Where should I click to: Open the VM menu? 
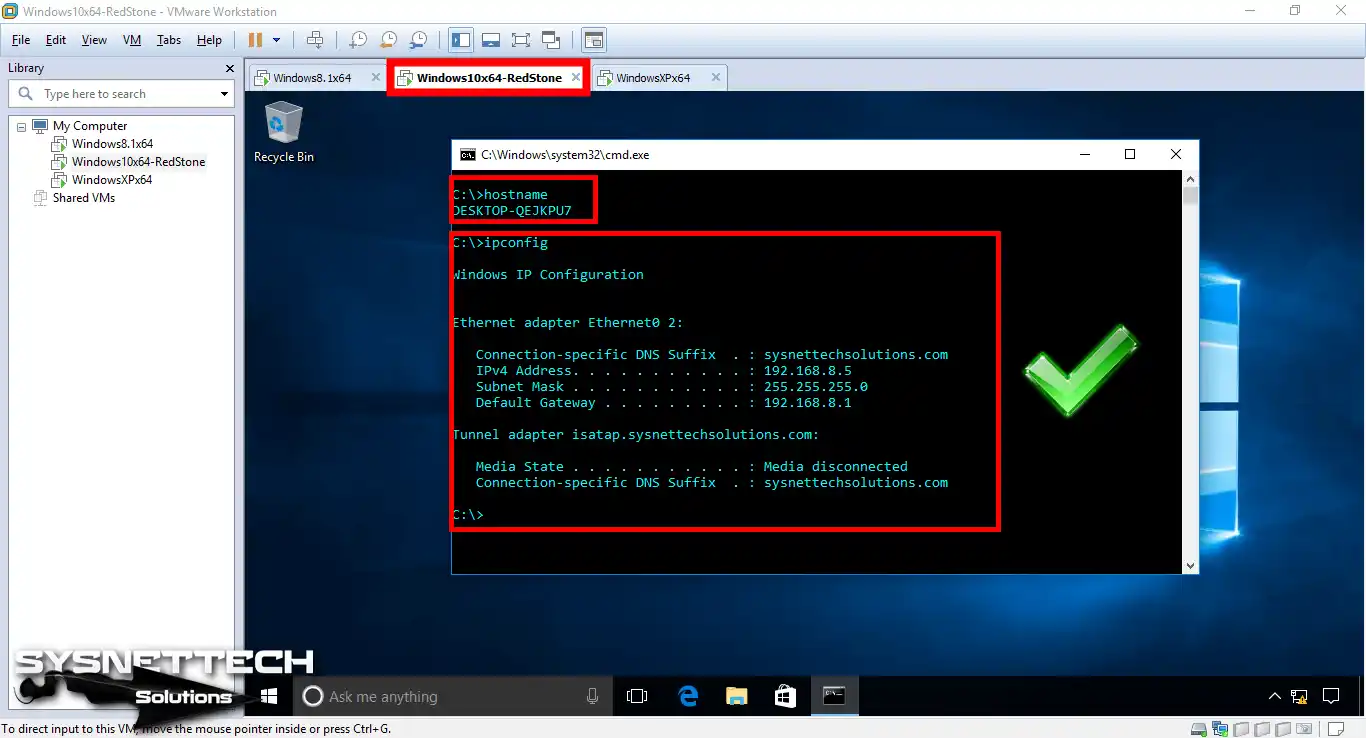[x=131, y=40]
